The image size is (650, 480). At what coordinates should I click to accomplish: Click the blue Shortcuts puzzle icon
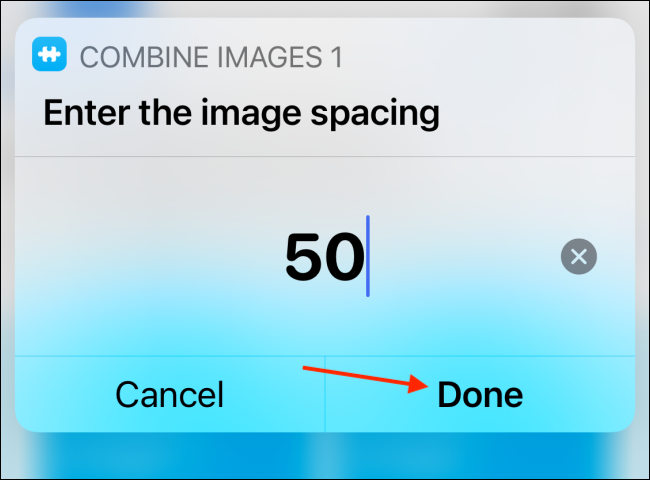coord(48,56)
